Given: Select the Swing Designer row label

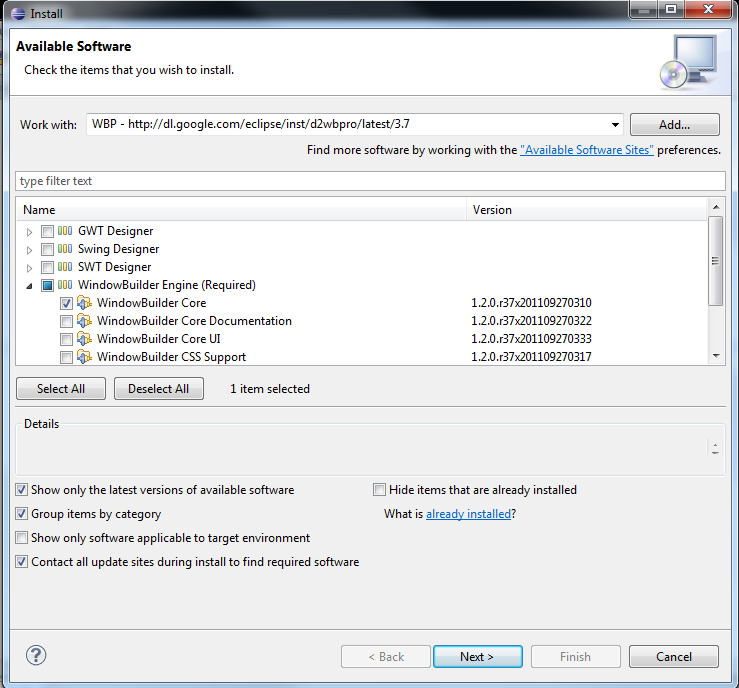Looking at the screenshot, I should 118,249.
